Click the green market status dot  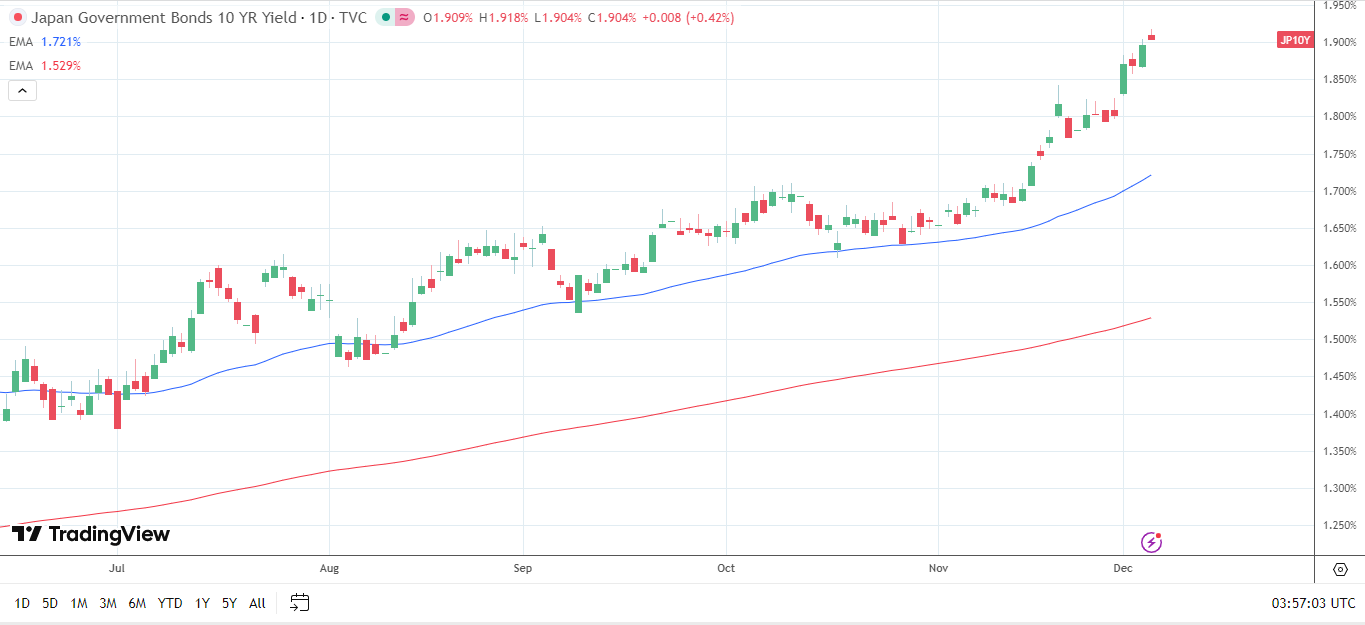pyautogui.click(x=386, y=18)
